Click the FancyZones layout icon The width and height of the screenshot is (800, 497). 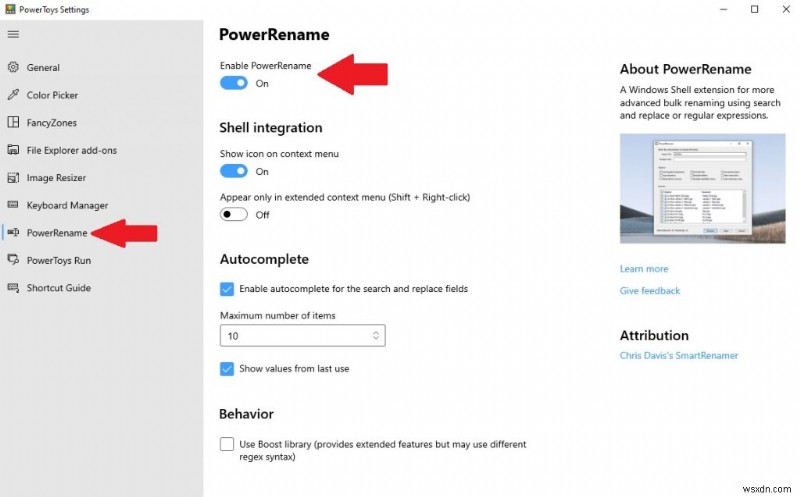(13, 122)
